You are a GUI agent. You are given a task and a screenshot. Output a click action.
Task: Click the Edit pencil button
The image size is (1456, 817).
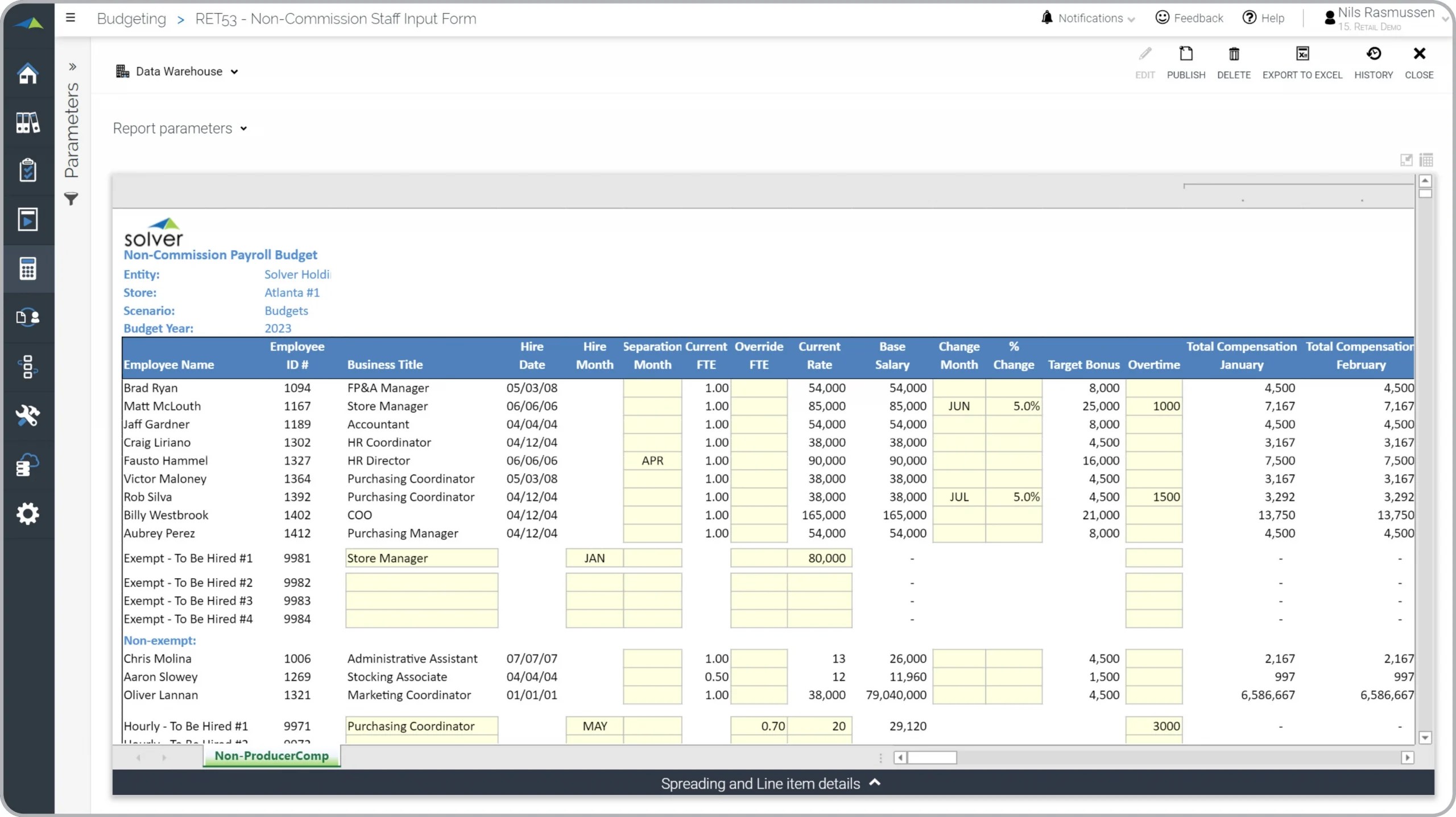click(x=1145, y=61)
